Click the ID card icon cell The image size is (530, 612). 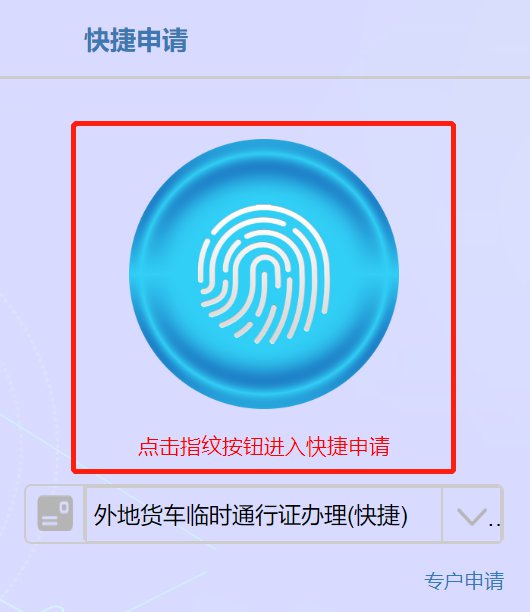tap(55, 514)
